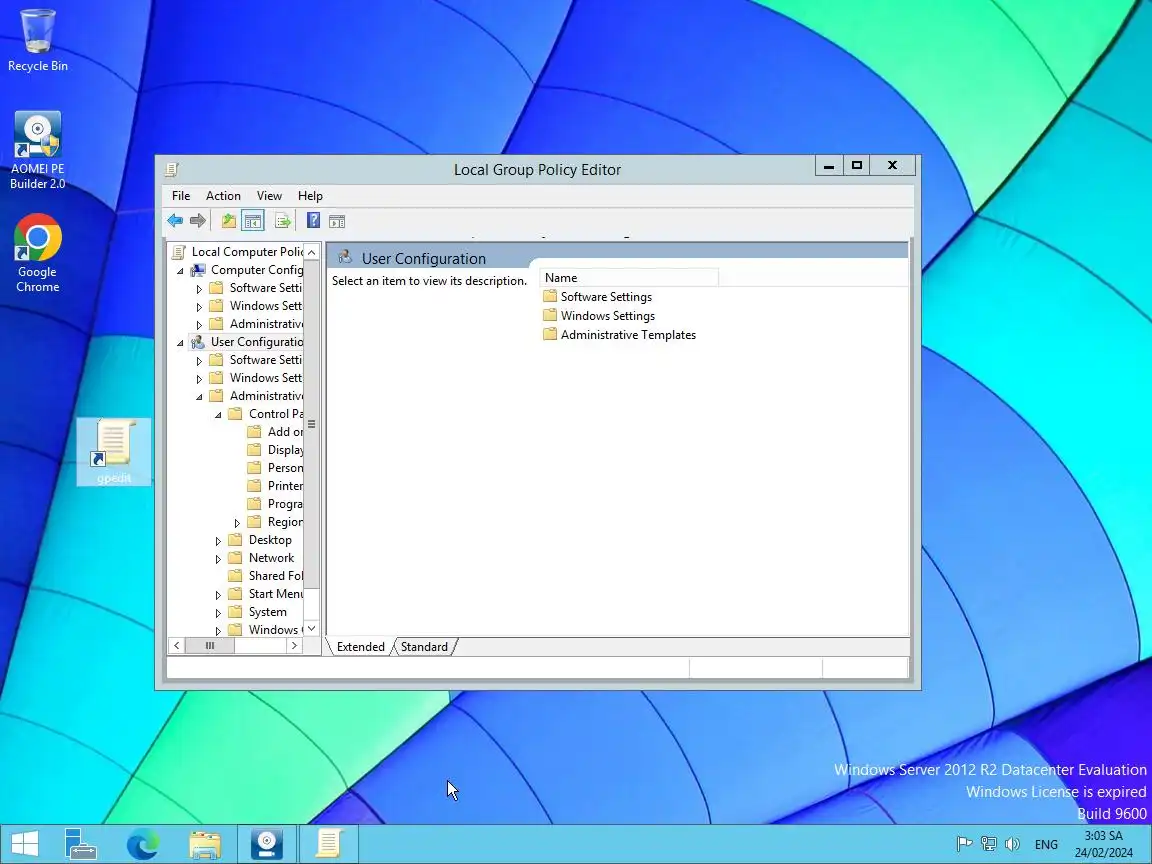Expand the Start Menu tree node

click(x=218, y=595)
